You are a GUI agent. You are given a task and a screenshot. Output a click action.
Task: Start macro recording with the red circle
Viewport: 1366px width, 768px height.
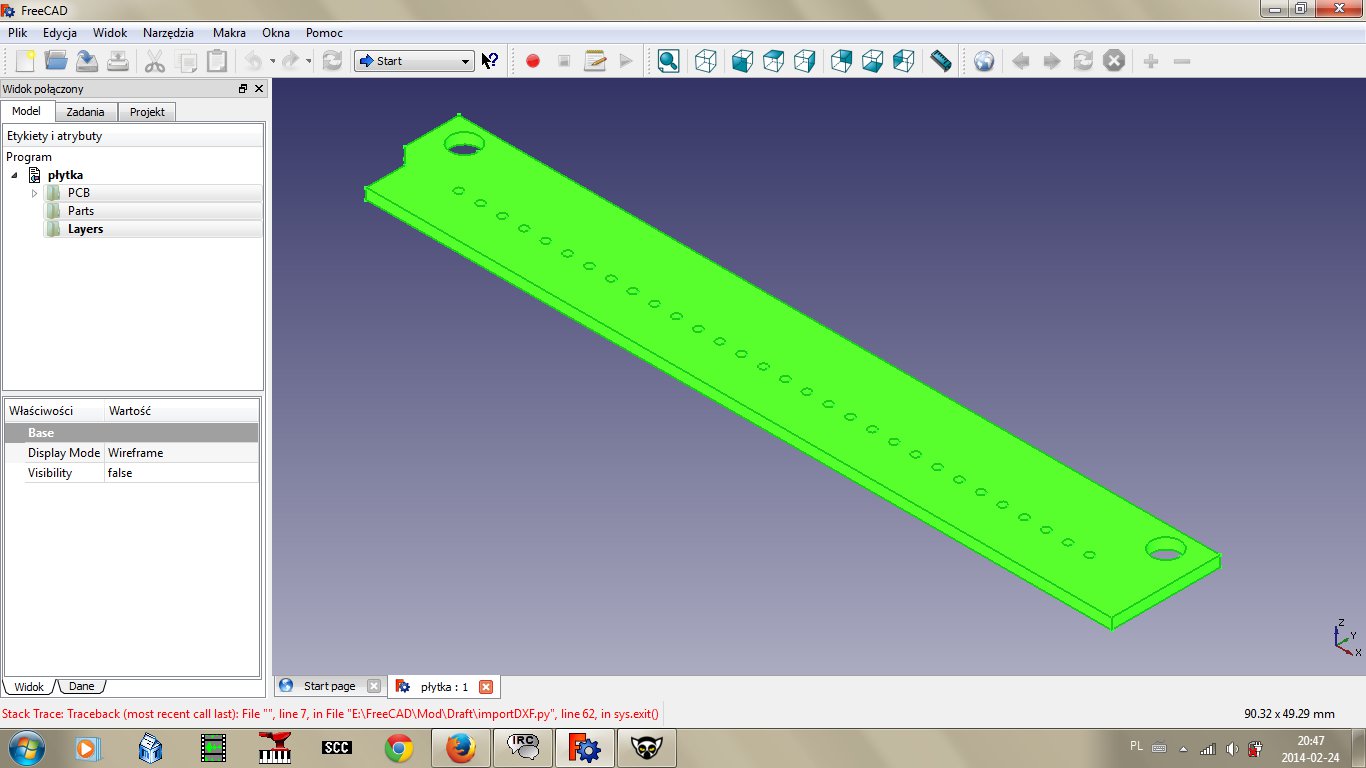[533, 61]
